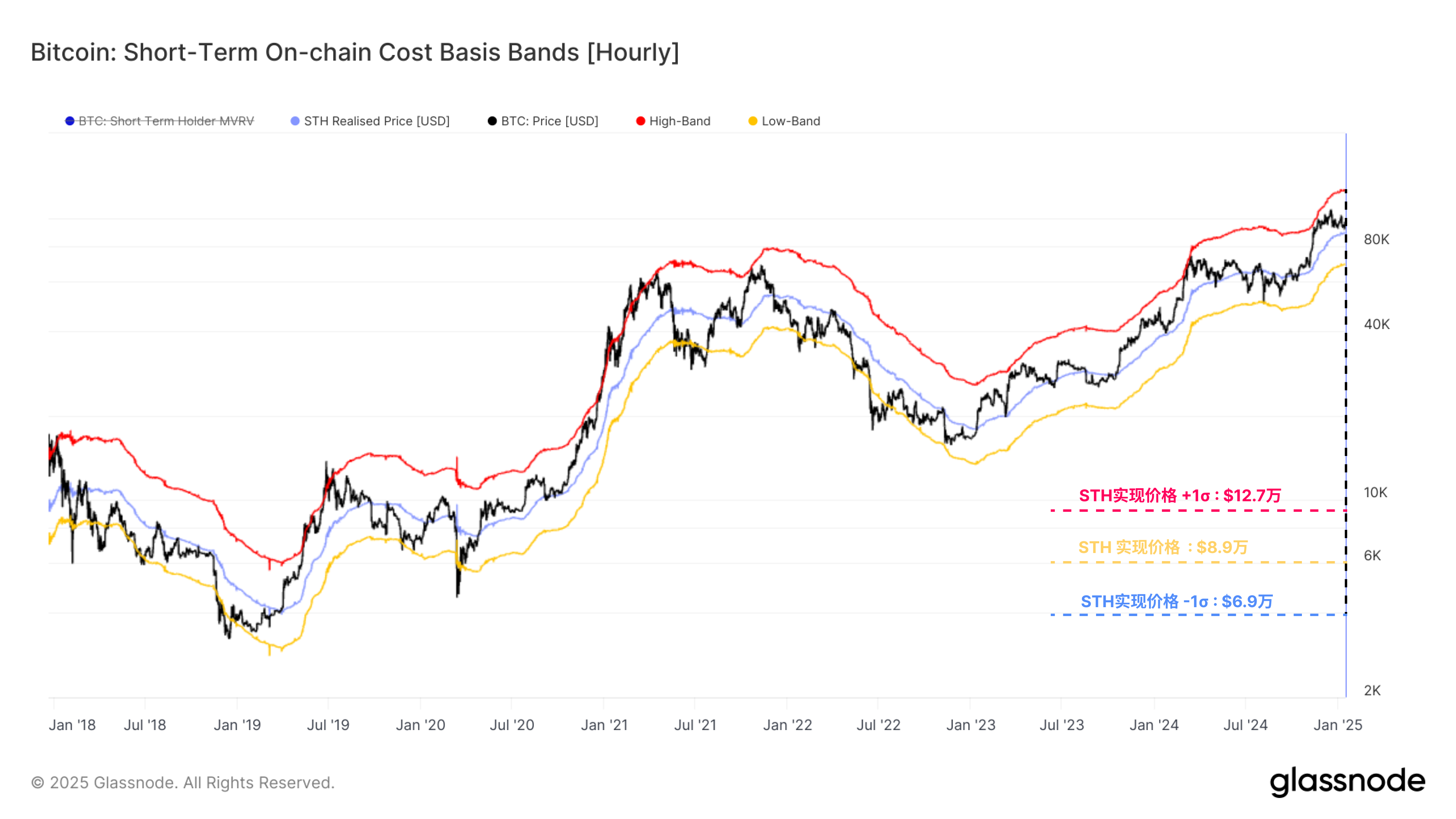
Task: Select the Jul '19 x-axis label
Action: [x=328, y=725]
